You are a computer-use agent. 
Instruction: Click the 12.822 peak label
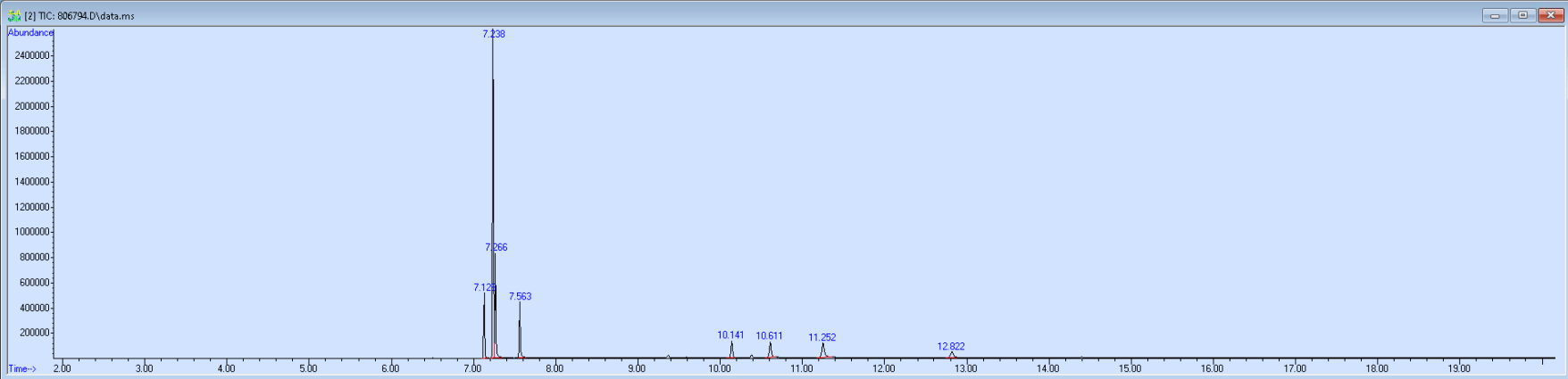point(951,346)
